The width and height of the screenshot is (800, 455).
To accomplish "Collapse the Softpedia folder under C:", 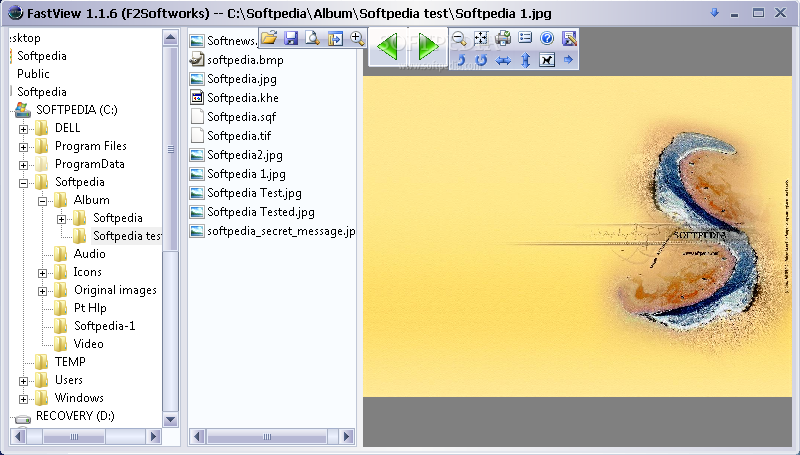I will pos(23,183).
